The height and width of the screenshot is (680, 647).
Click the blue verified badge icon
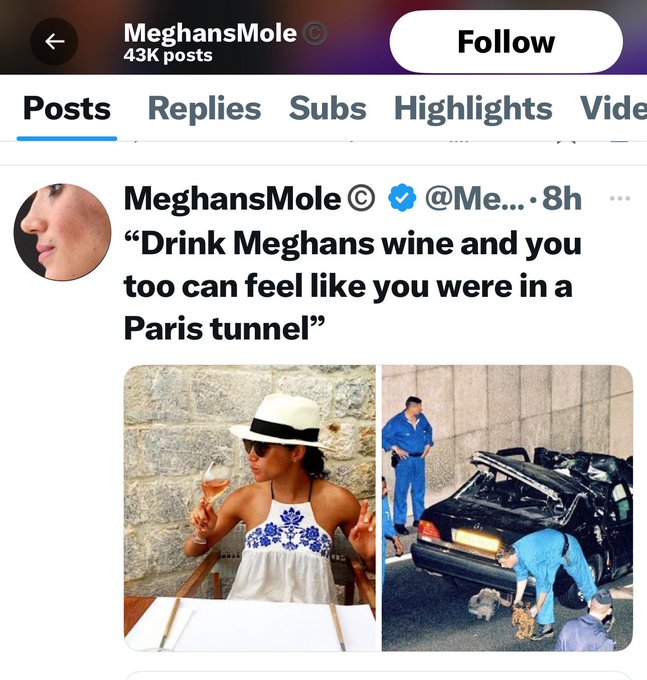pyautogui.click(x=403, y=199)
